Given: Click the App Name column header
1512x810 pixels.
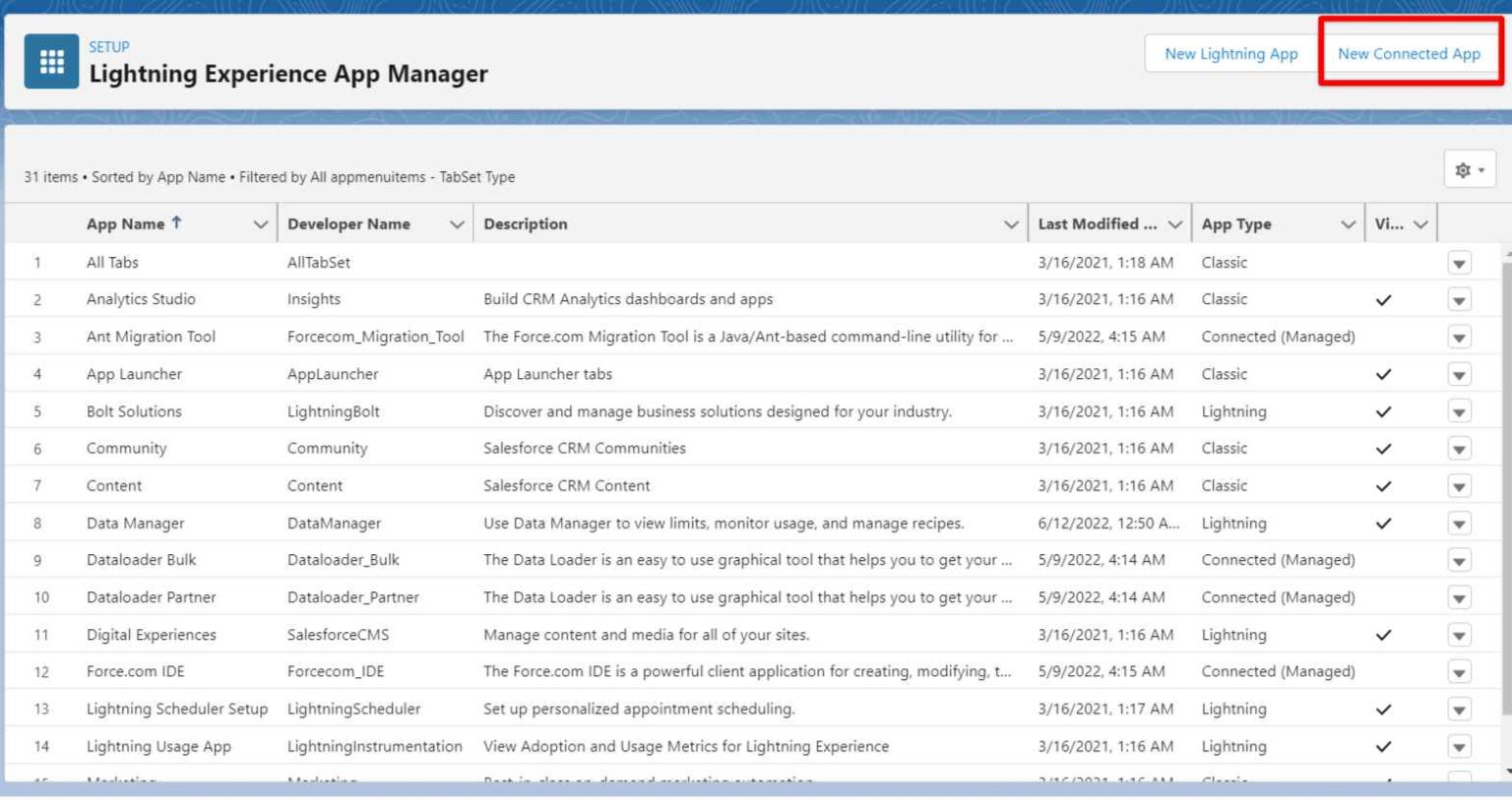Looking at the screenshot, I should 125,224.
